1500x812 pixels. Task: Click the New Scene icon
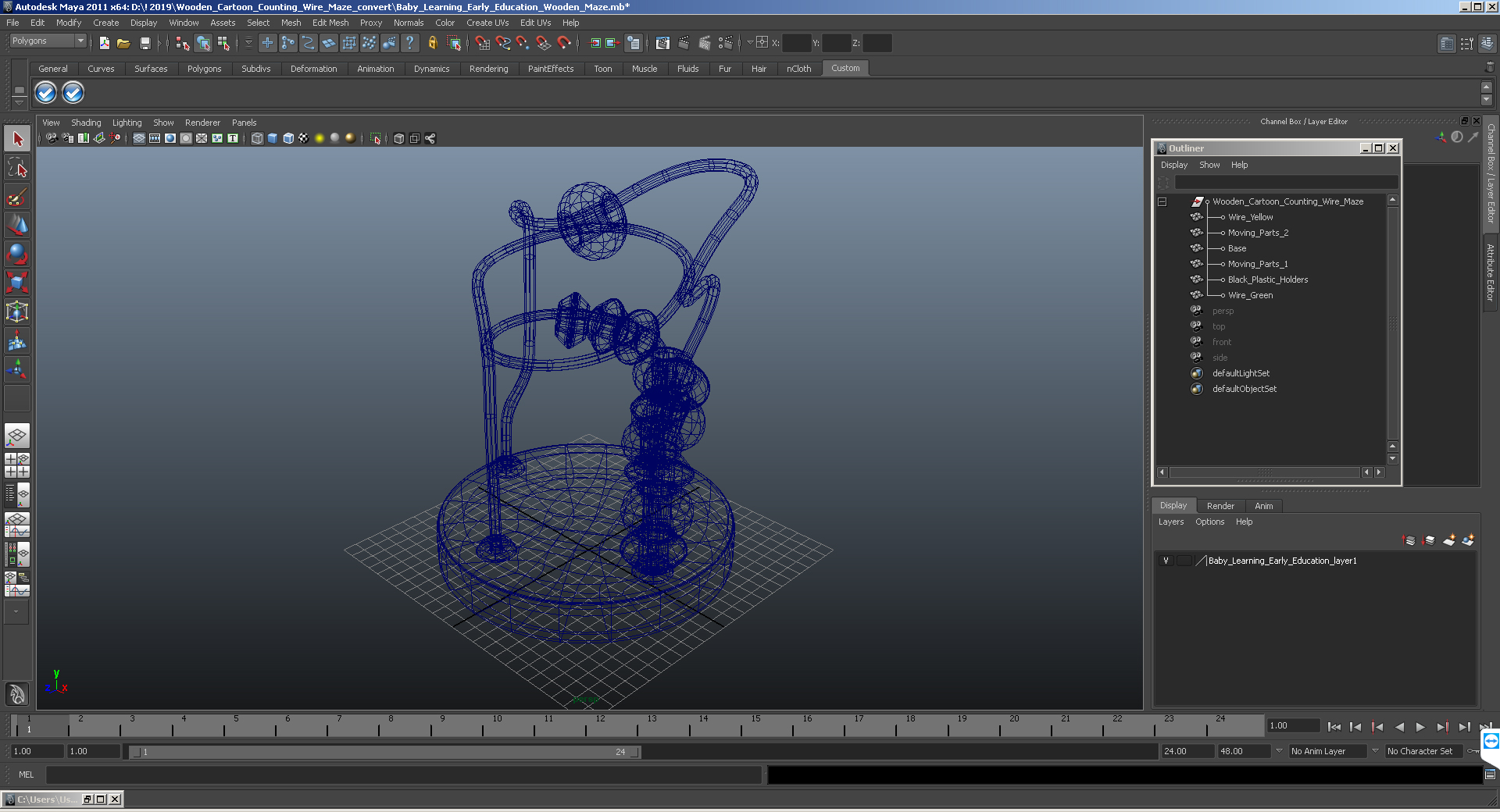coord(104,43)
